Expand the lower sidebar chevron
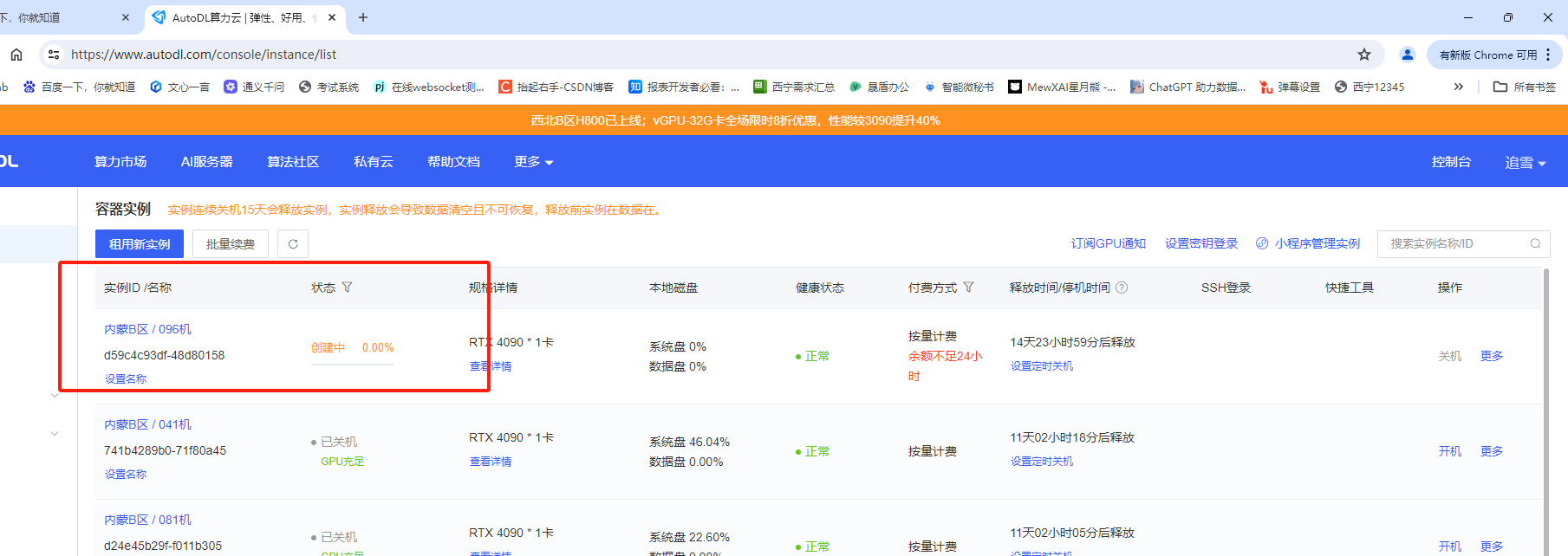This screenshot has width=1568, height=556. 55,433
